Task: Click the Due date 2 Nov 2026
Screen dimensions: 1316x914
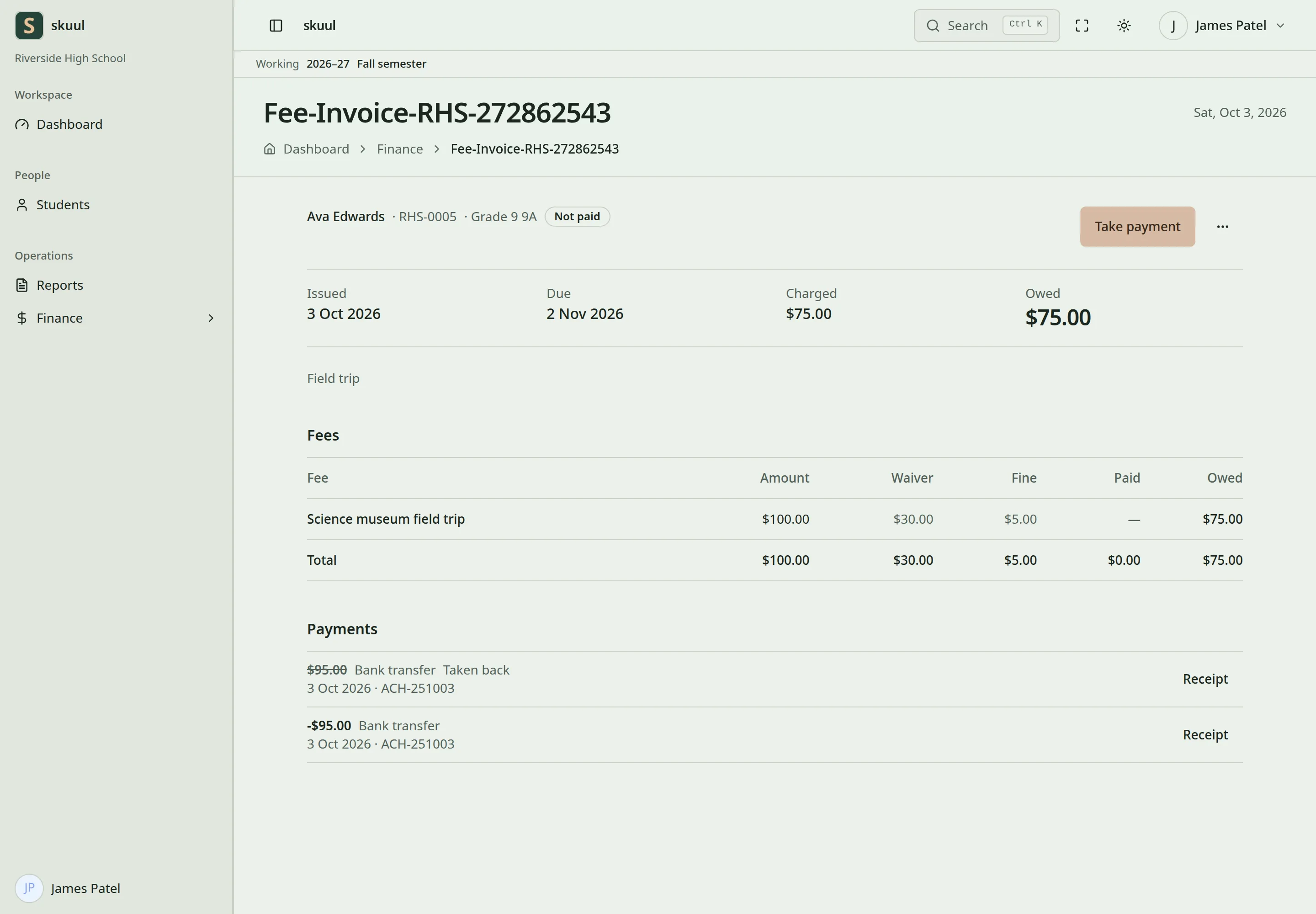Action: (585, 314)
